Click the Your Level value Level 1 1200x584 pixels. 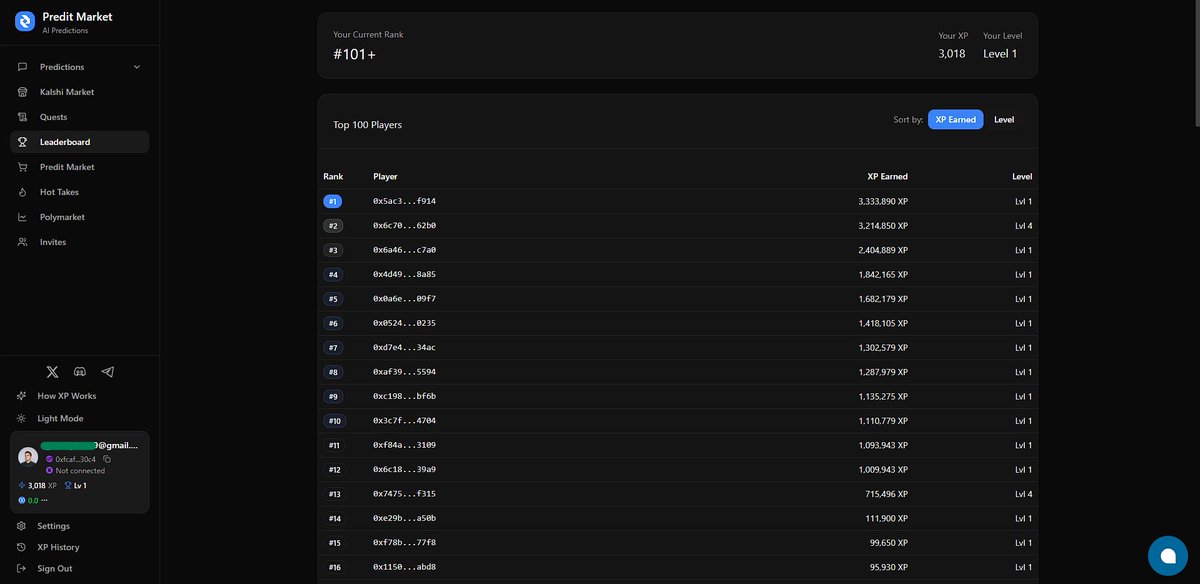[1000, 54]
